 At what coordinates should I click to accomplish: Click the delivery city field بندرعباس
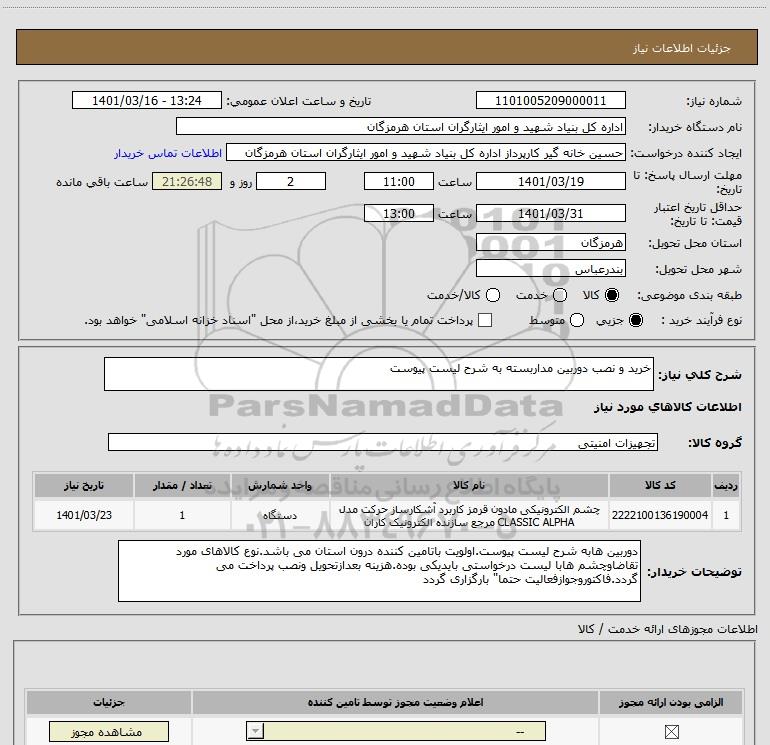550,269
